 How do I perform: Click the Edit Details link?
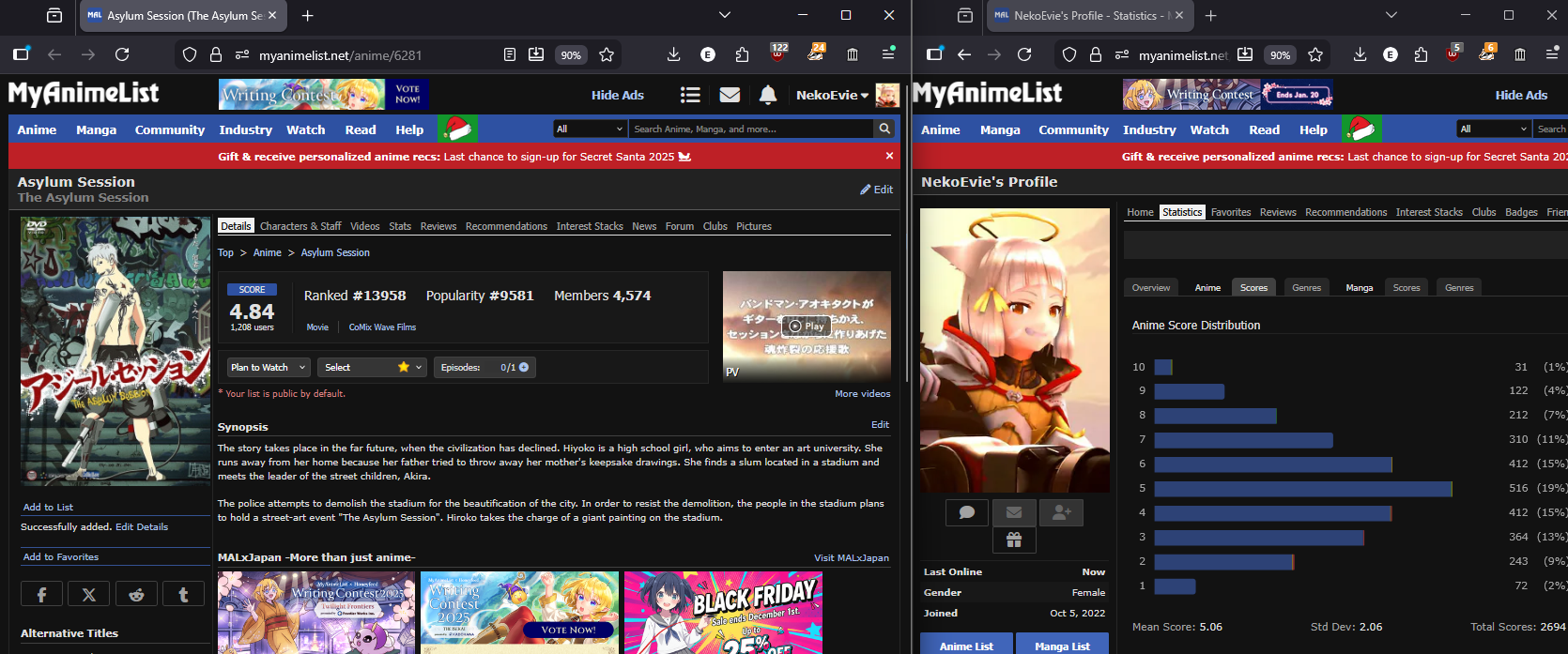point(142,527)
